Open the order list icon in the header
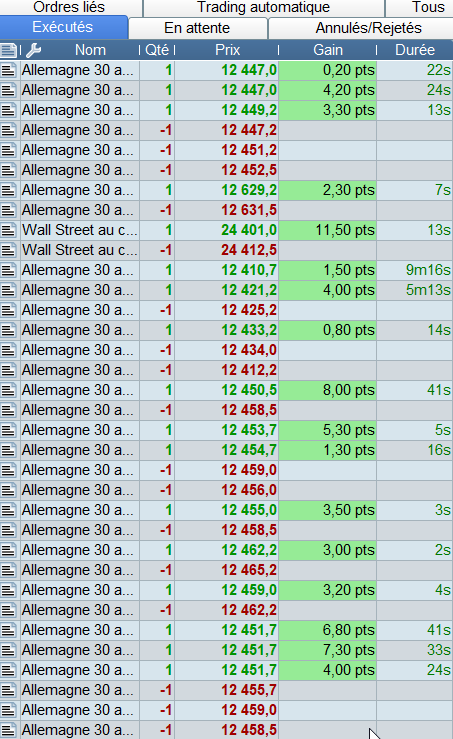Image resolution: width=453 pixels, height=739 pixels. tap(8, 50)
